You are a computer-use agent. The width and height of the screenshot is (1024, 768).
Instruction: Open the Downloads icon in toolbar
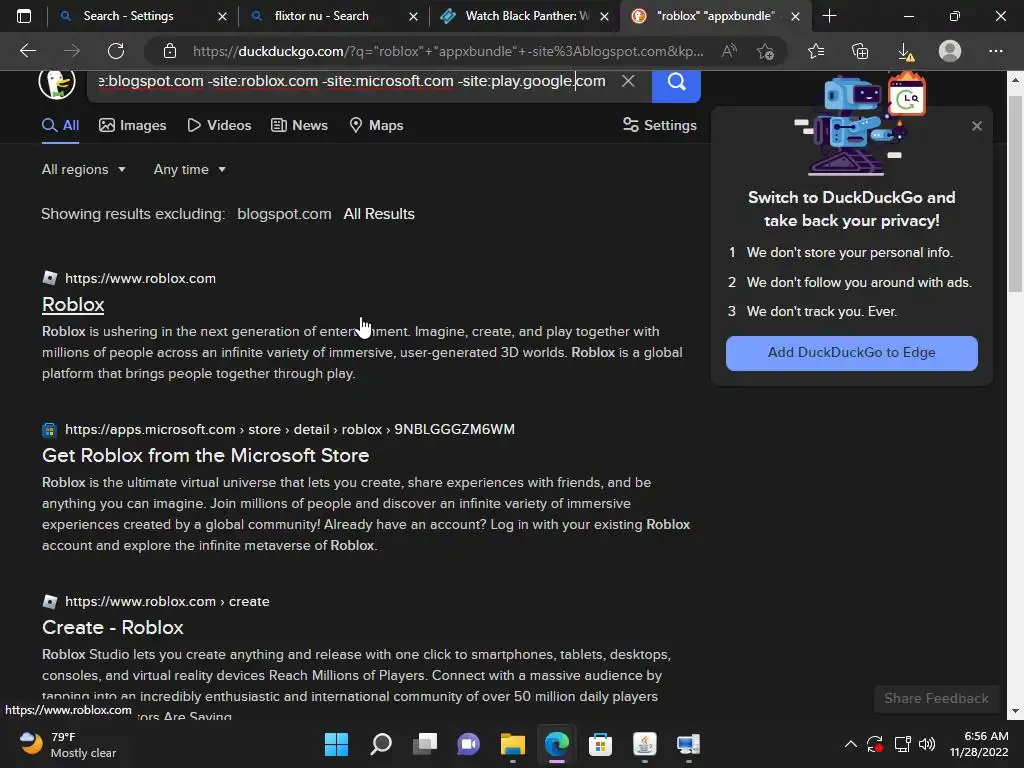click(905, 51)
